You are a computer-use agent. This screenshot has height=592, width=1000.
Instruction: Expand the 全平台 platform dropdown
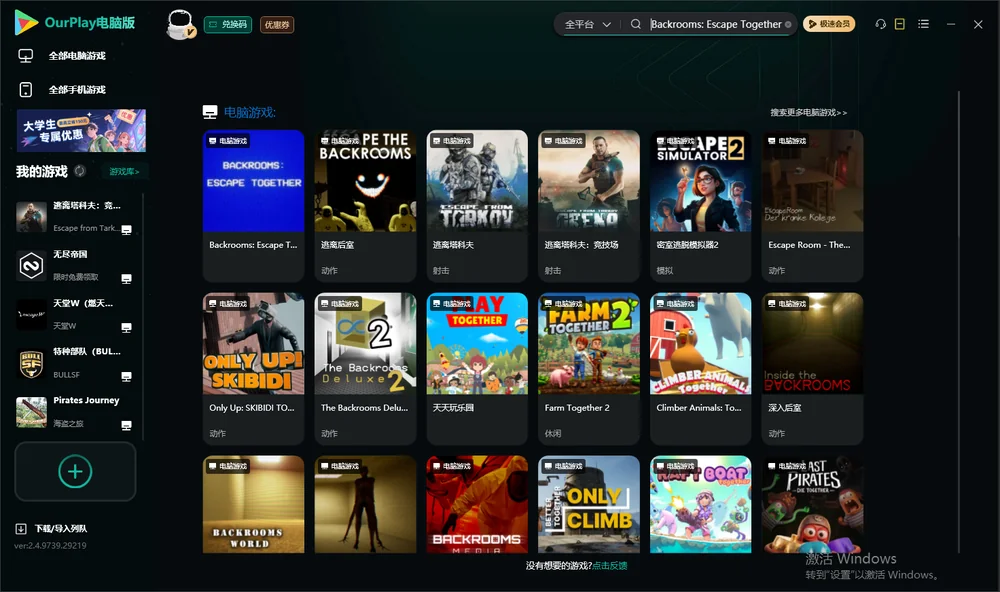[587, 24]
